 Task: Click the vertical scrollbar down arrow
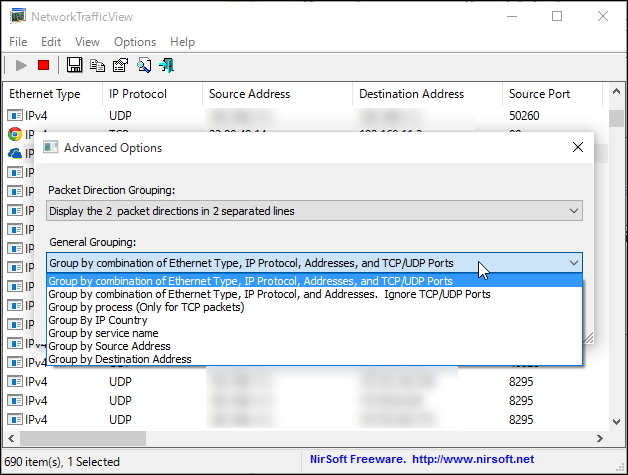(x=616, y=422)
